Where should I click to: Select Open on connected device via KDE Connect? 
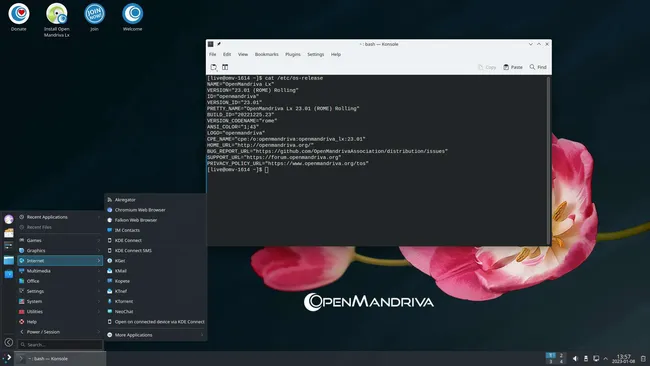[155, 322]
